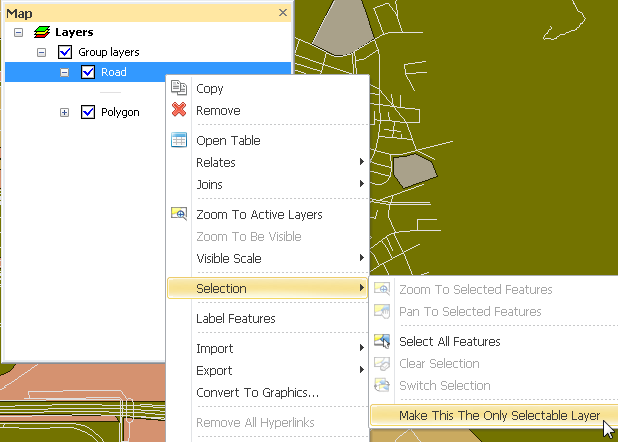Collapse the Group layers node
The image size is (618, 442).
point(41,52)
